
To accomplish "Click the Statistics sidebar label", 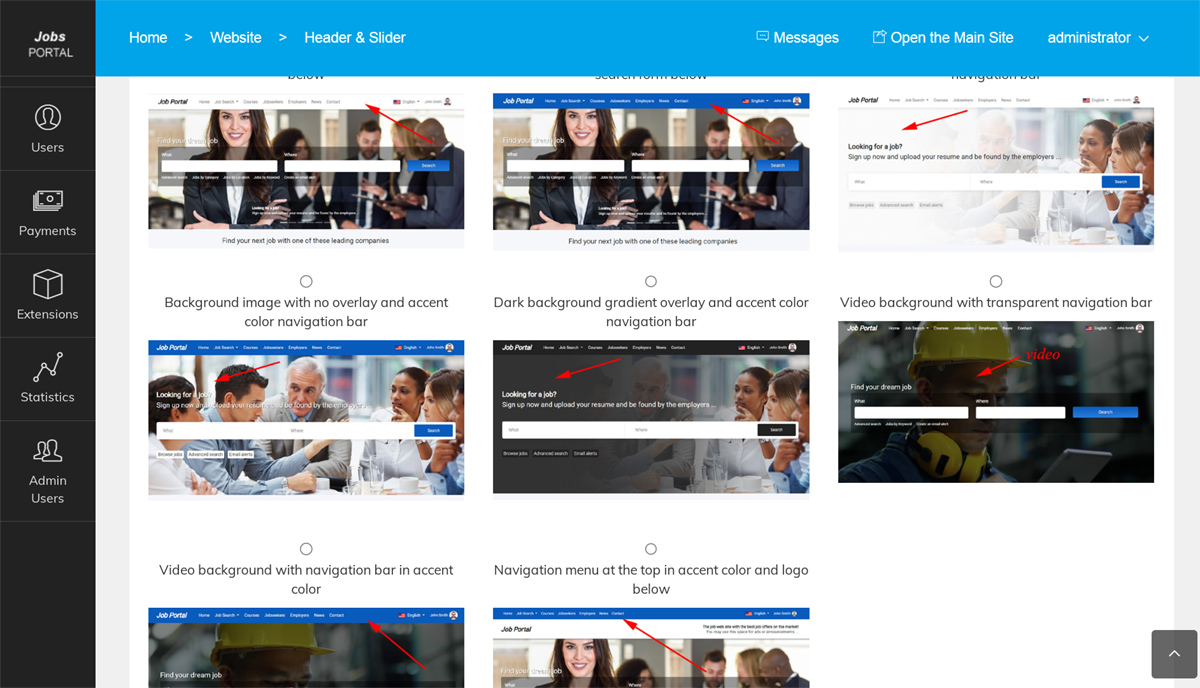I will (47, 397).
